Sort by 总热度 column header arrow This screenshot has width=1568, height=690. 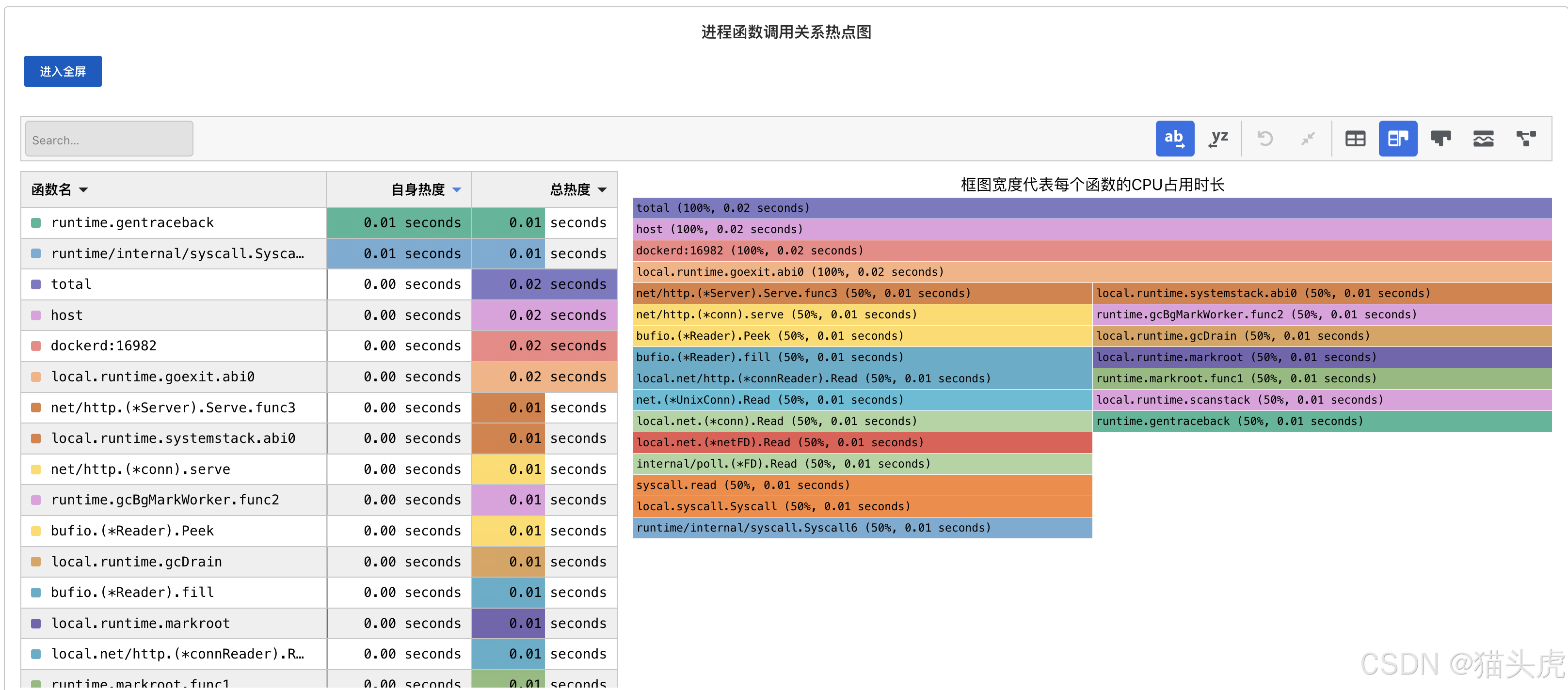pos(602,190)
